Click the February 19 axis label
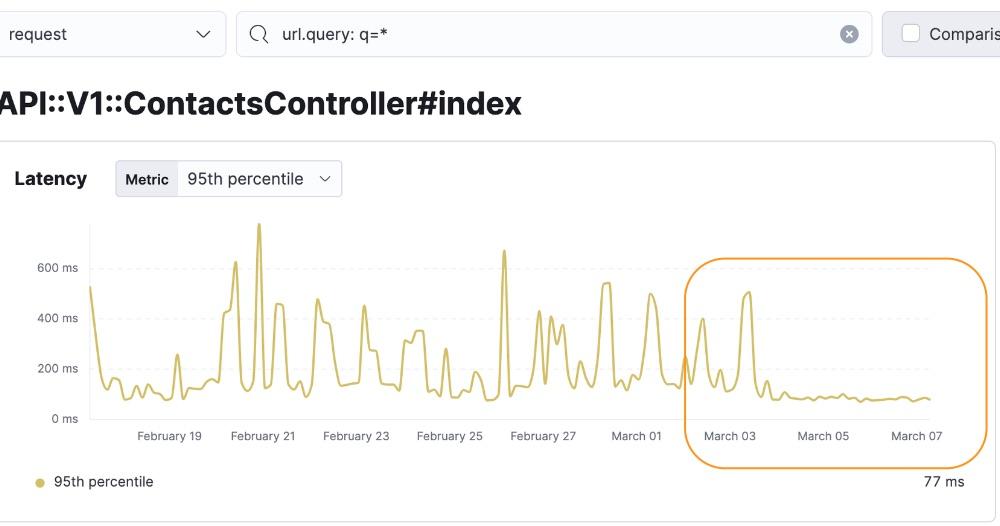The width and height of the screenshot is (1000, 526). click(x=169, y=436)
